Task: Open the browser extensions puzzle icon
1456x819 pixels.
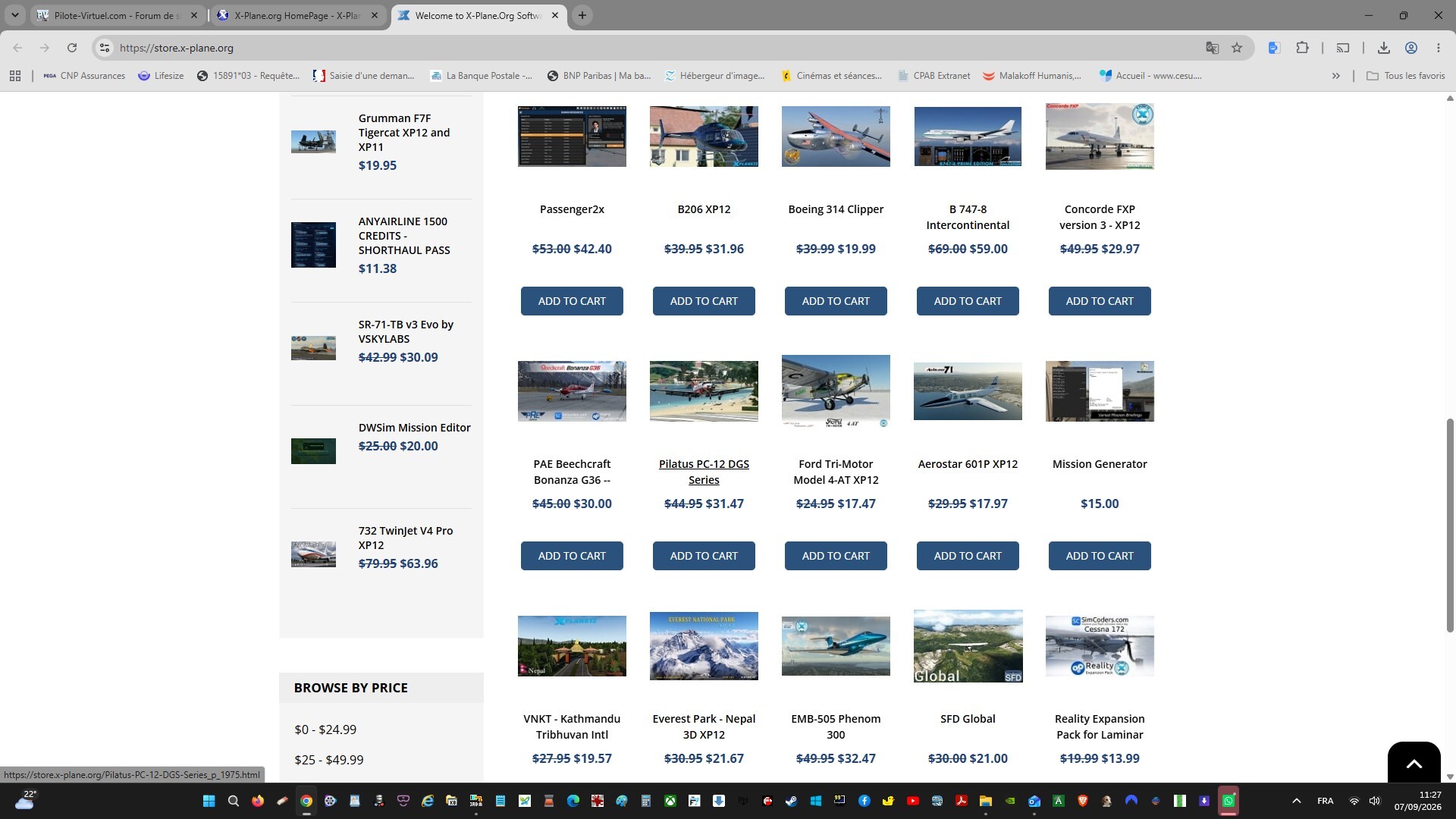Action: click(1302, 48)
